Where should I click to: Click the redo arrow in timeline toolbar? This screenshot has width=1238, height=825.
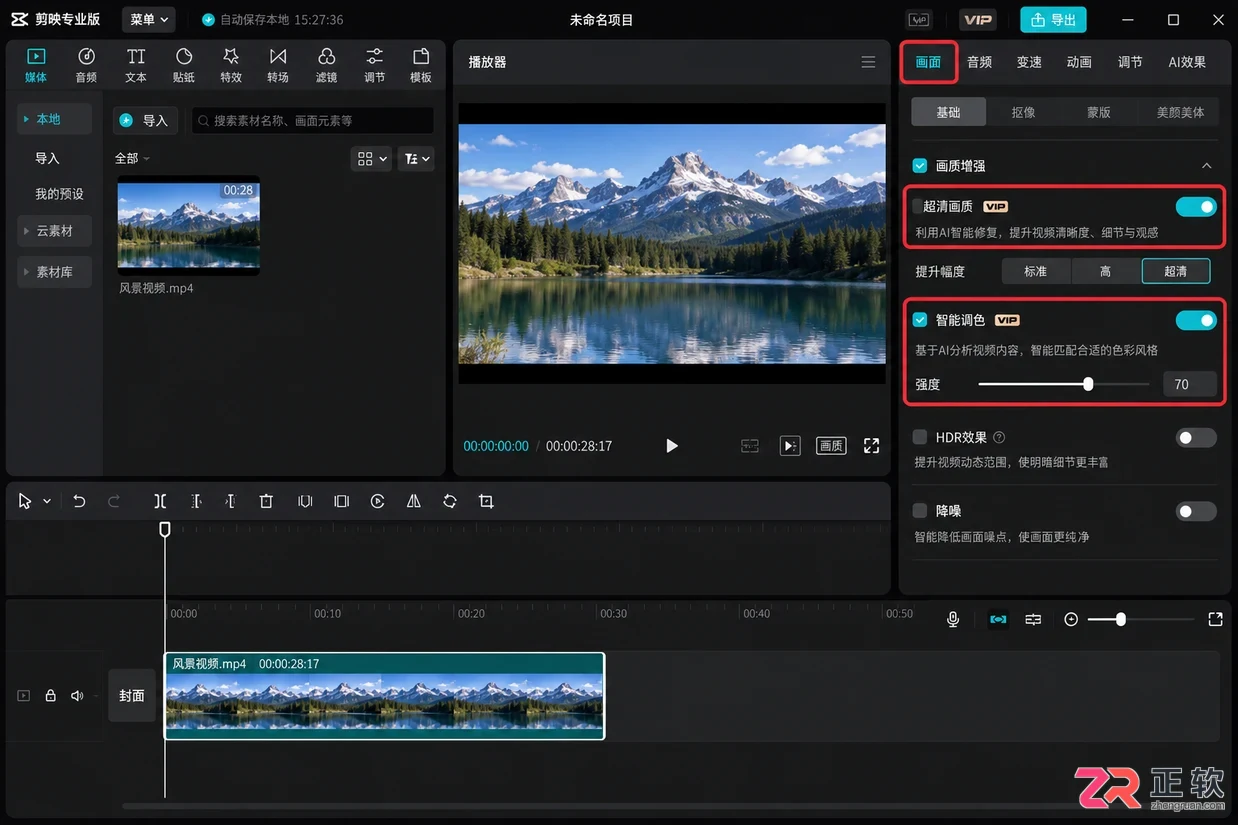pyautogui.click(x=114, y=501)
